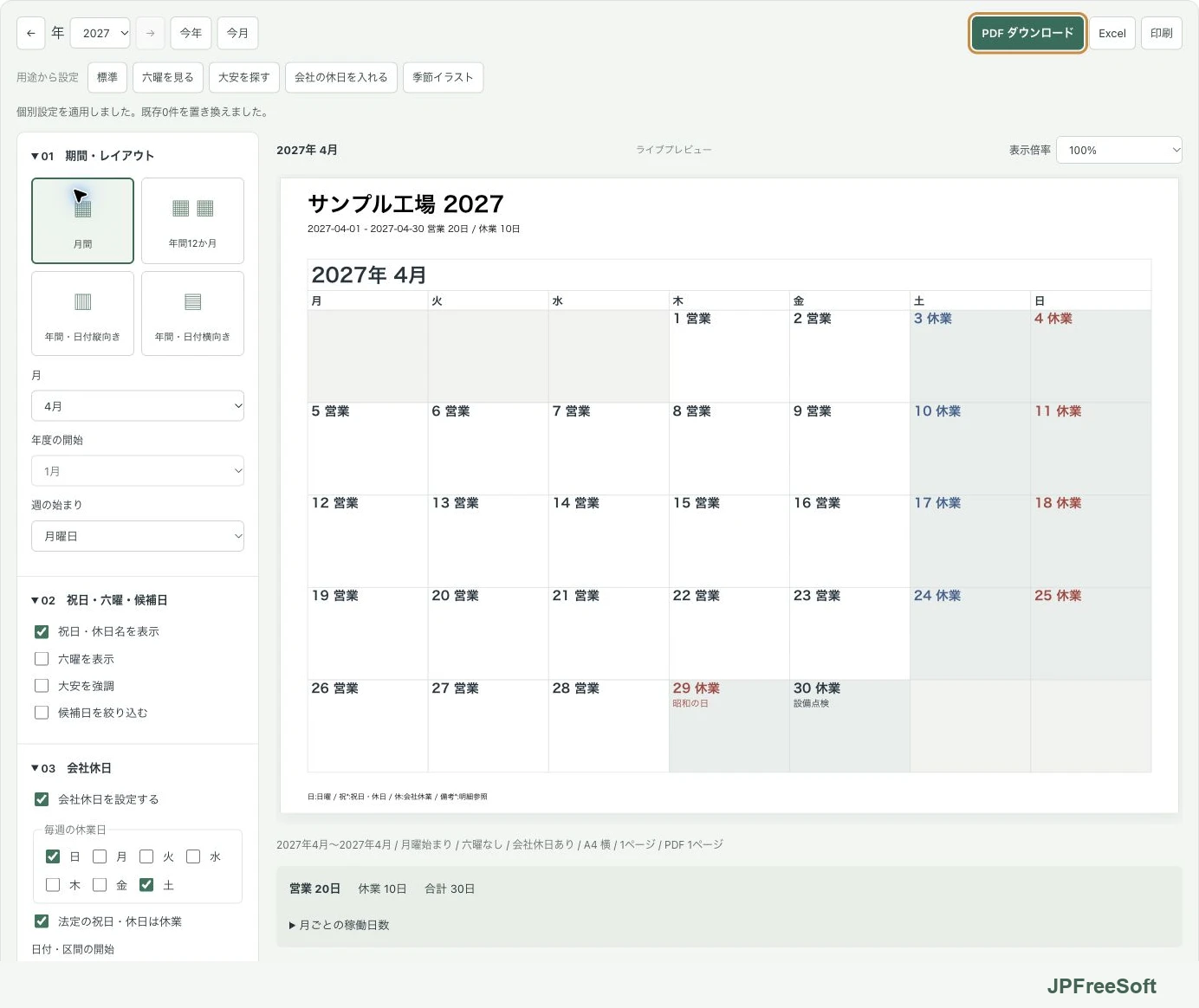Check weekly holiday 木 checkbox

pos(53,885)
